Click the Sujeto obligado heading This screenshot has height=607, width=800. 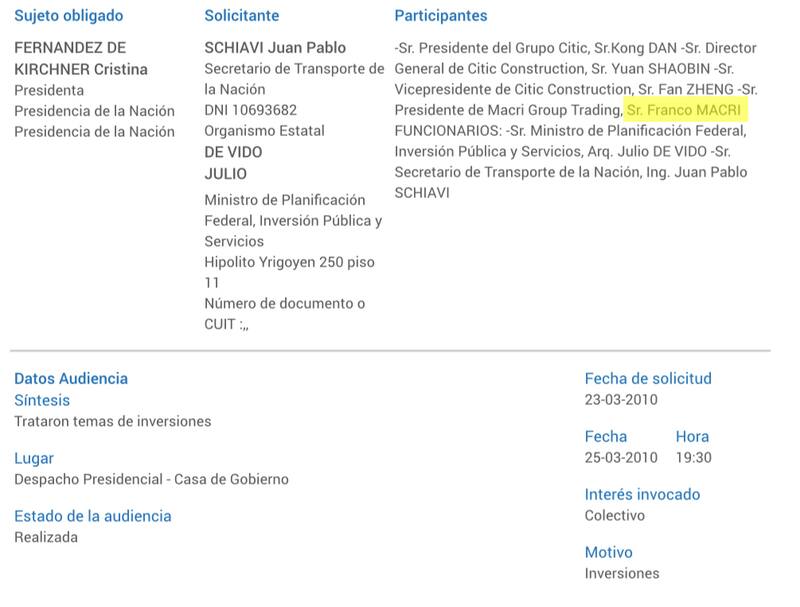click(69, 16)
